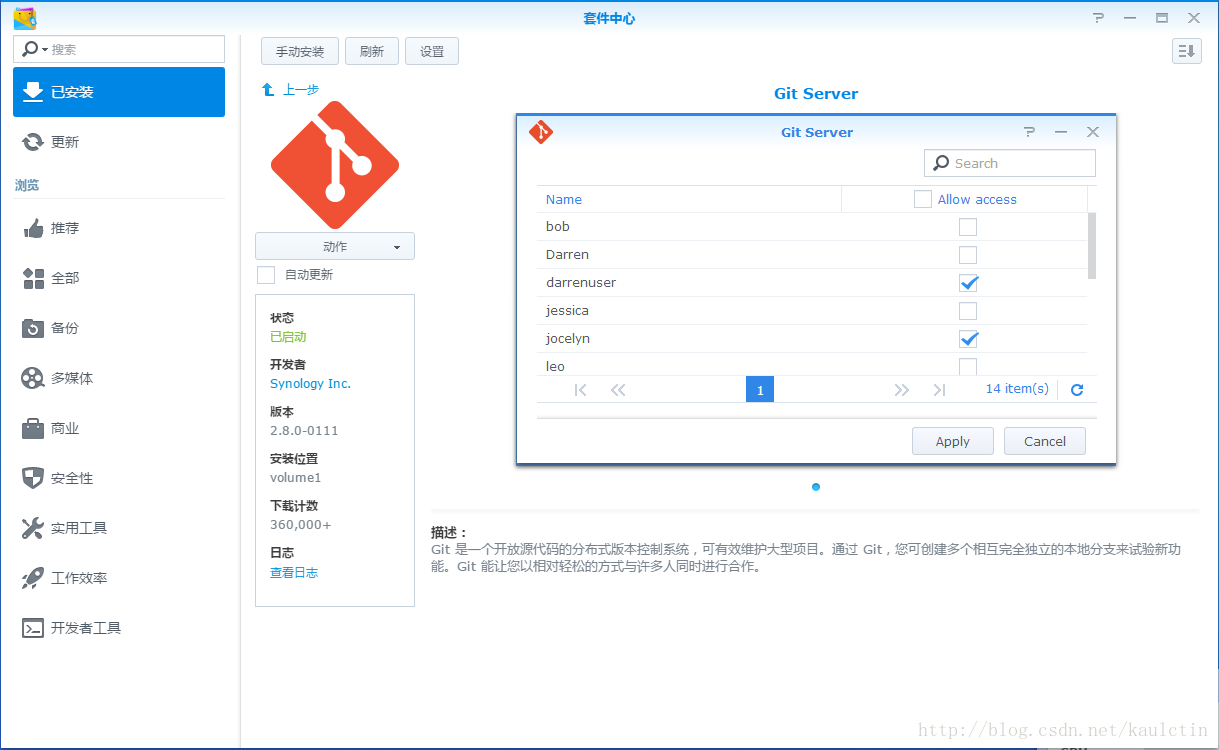This screenshot has height=750, width=1219.
Task: Click the small Git icon in the dialog title
Action: (541, 131)
